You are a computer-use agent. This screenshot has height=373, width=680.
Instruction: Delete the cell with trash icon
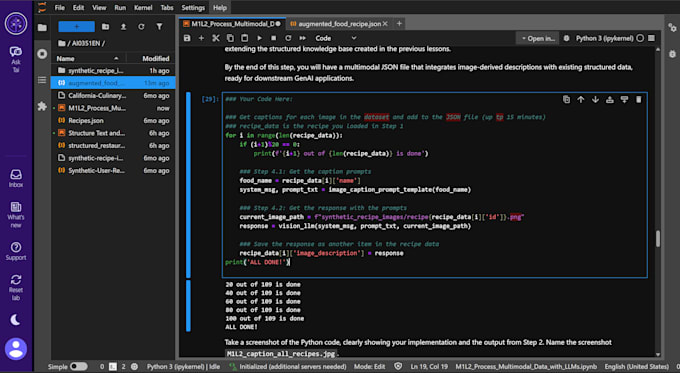pos(638,100)
